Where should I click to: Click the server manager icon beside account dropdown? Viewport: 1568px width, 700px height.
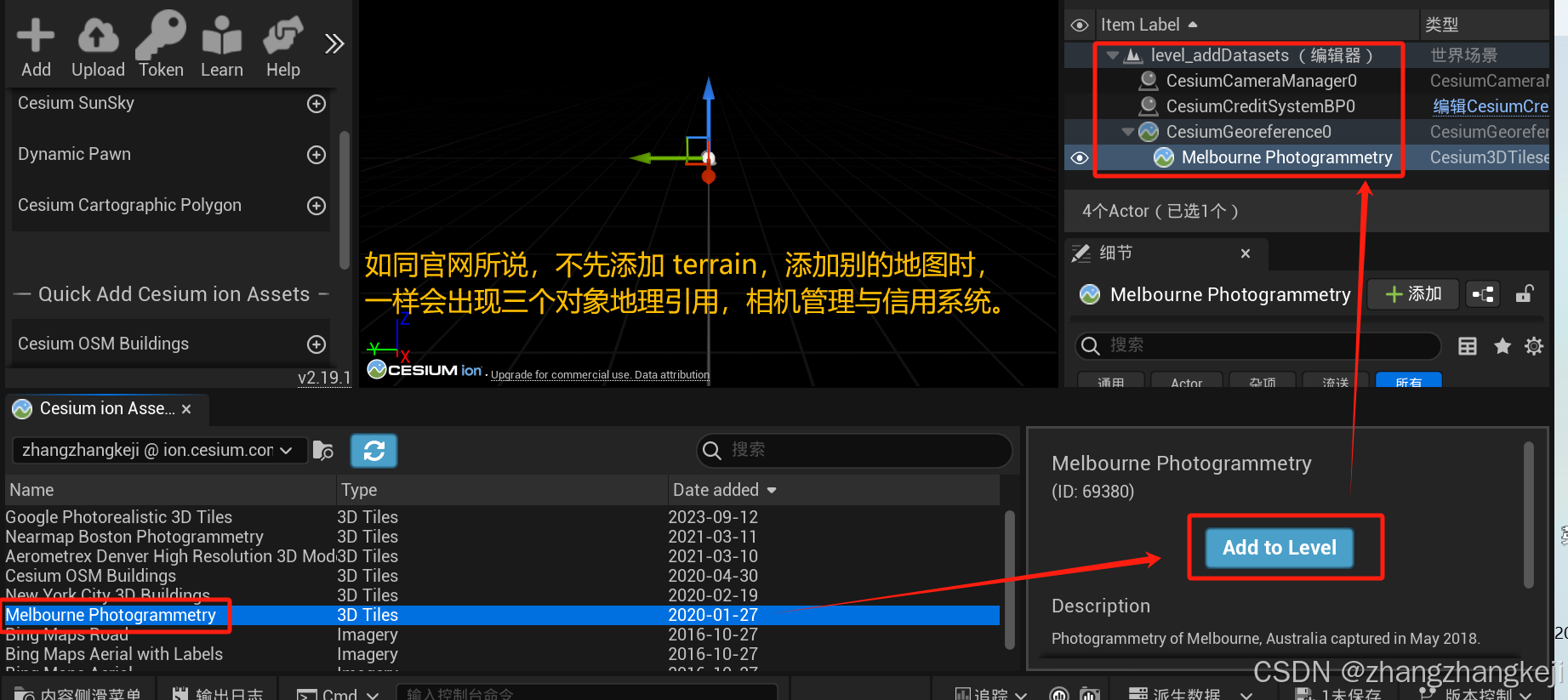(323, 451)
